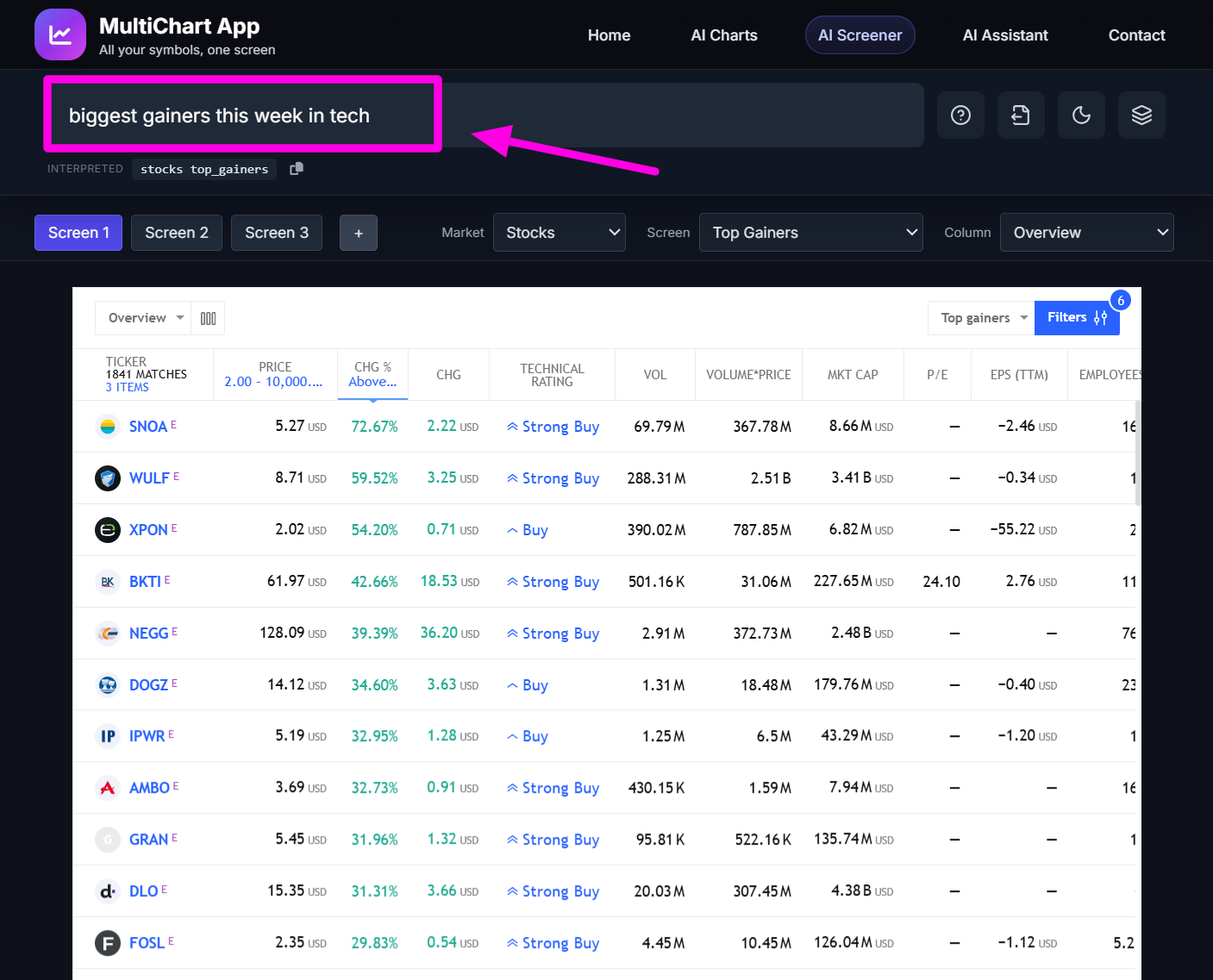Open the Filters button
This screenshot has height=980, width=1213.
pos(1077,318)
